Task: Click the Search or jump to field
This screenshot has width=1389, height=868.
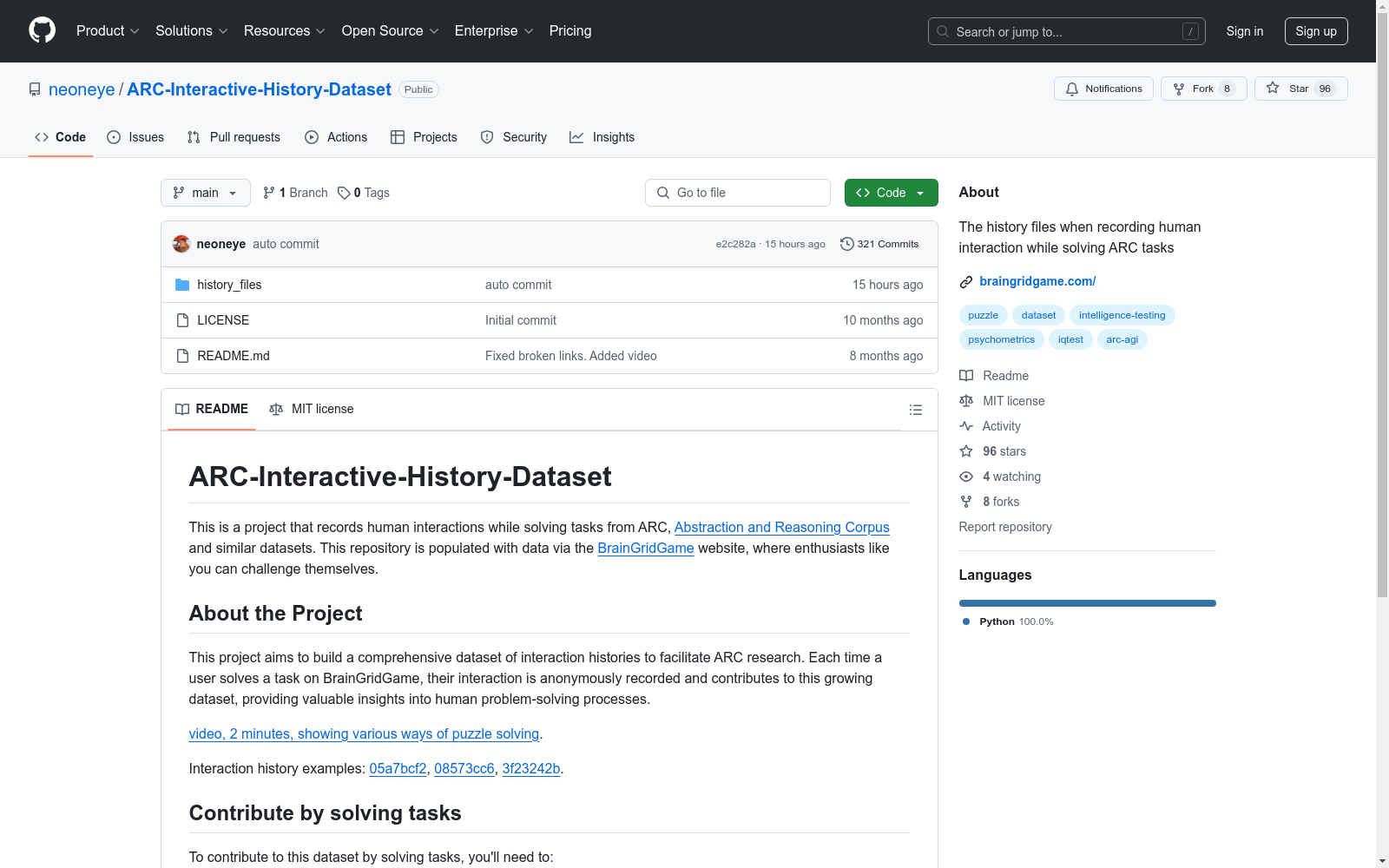Action: click(x=1066, y=31)
